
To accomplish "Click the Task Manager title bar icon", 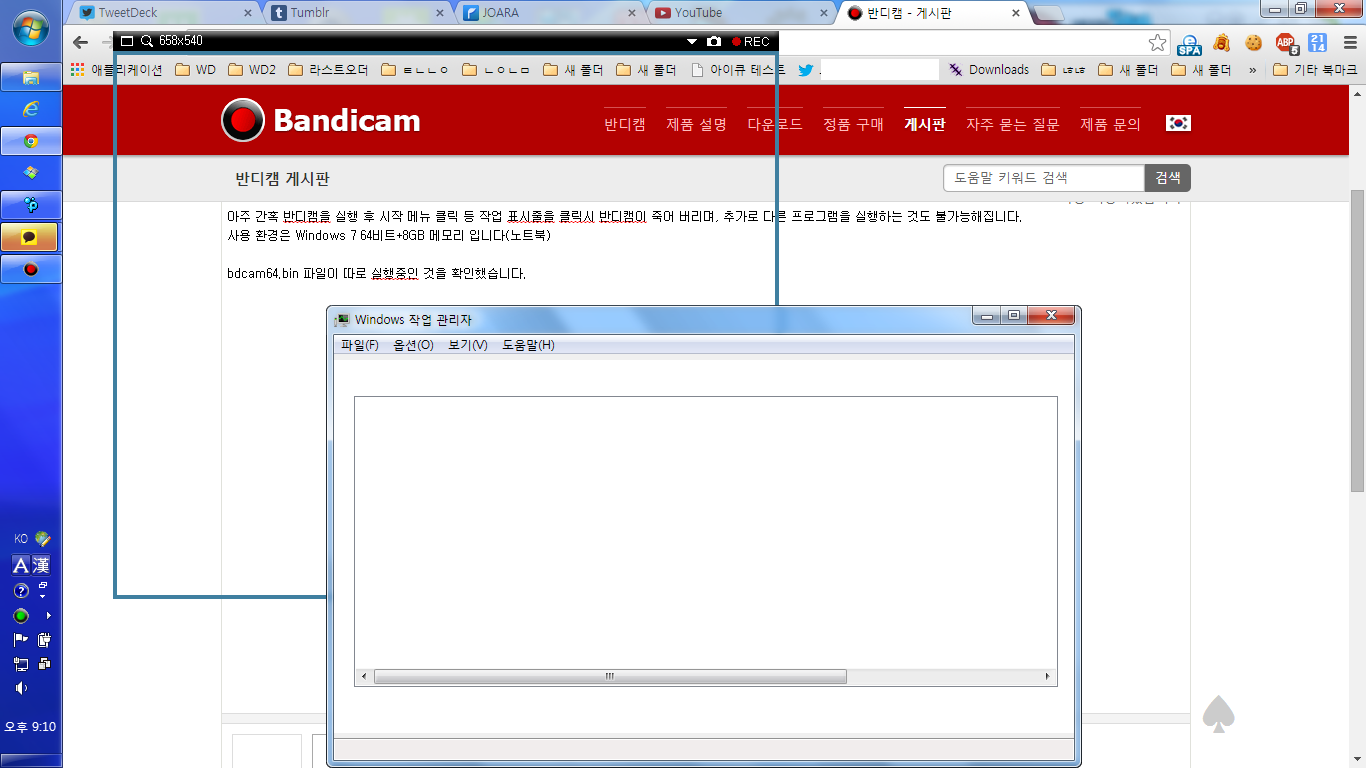I will click(x=343, y=320).
